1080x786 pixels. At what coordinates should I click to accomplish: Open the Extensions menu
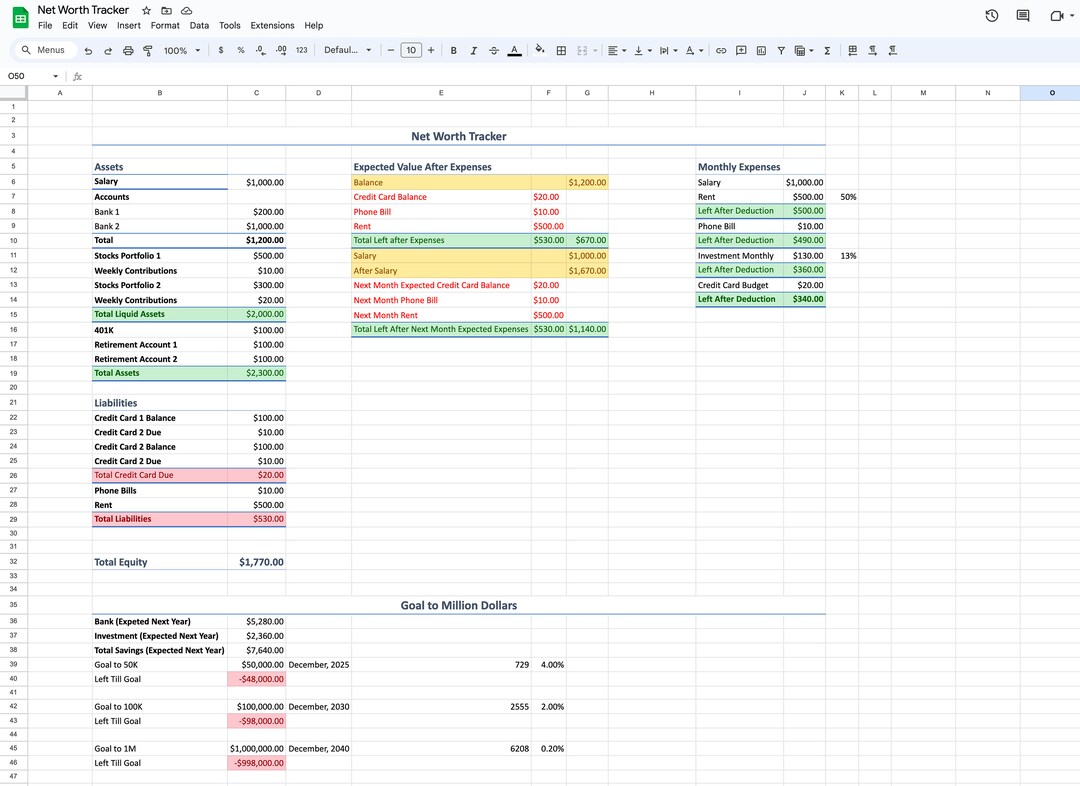pyautogui.click(x=272, y=25)
